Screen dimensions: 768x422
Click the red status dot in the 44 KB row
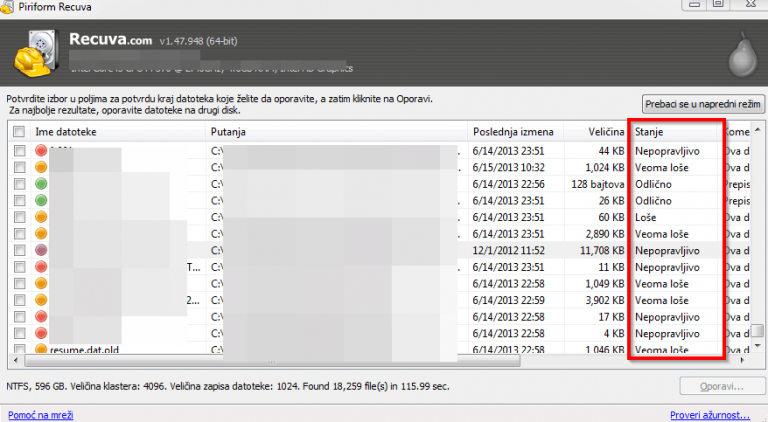tap(41, 151)
